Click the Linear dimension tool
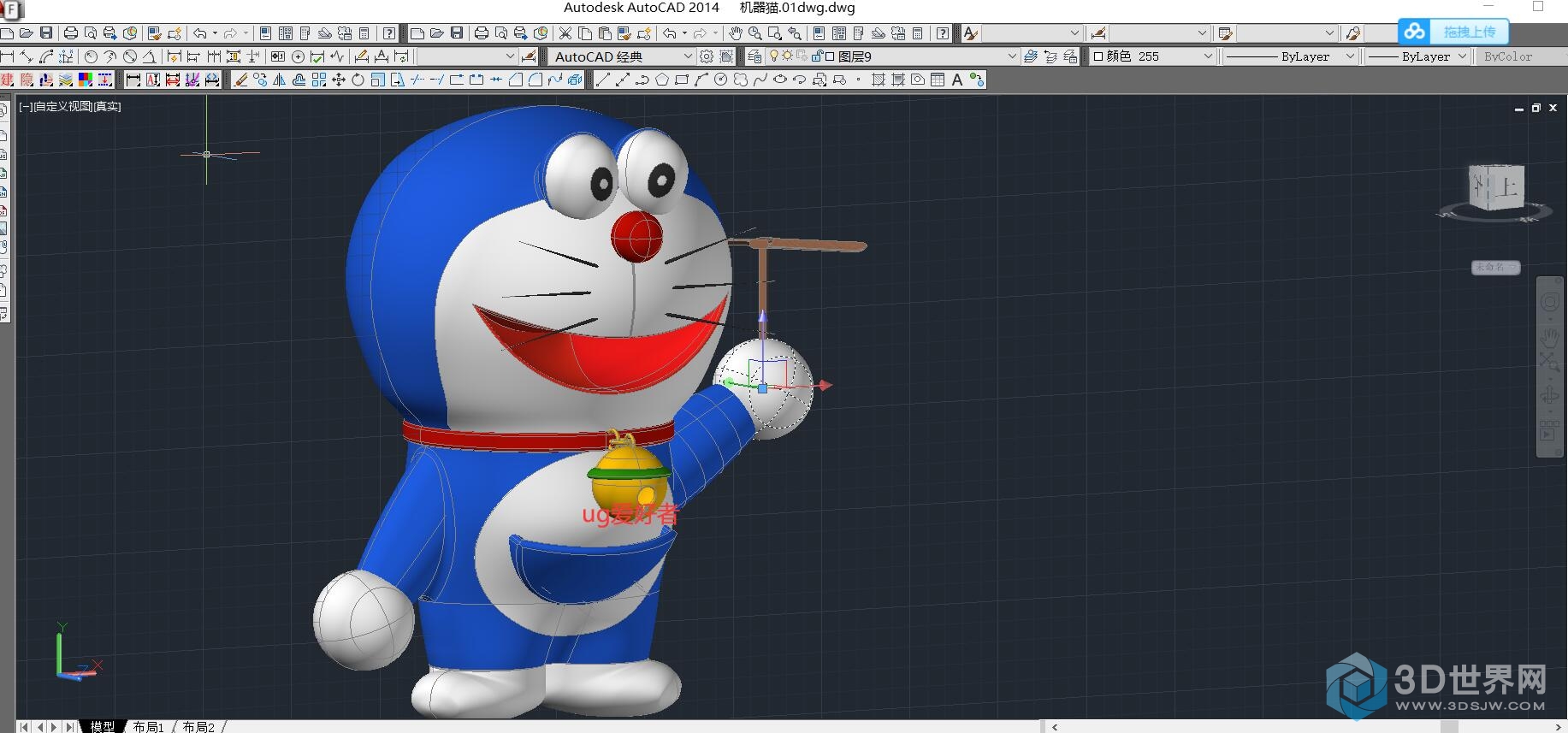1568x733 pixels. coord(7,56)
